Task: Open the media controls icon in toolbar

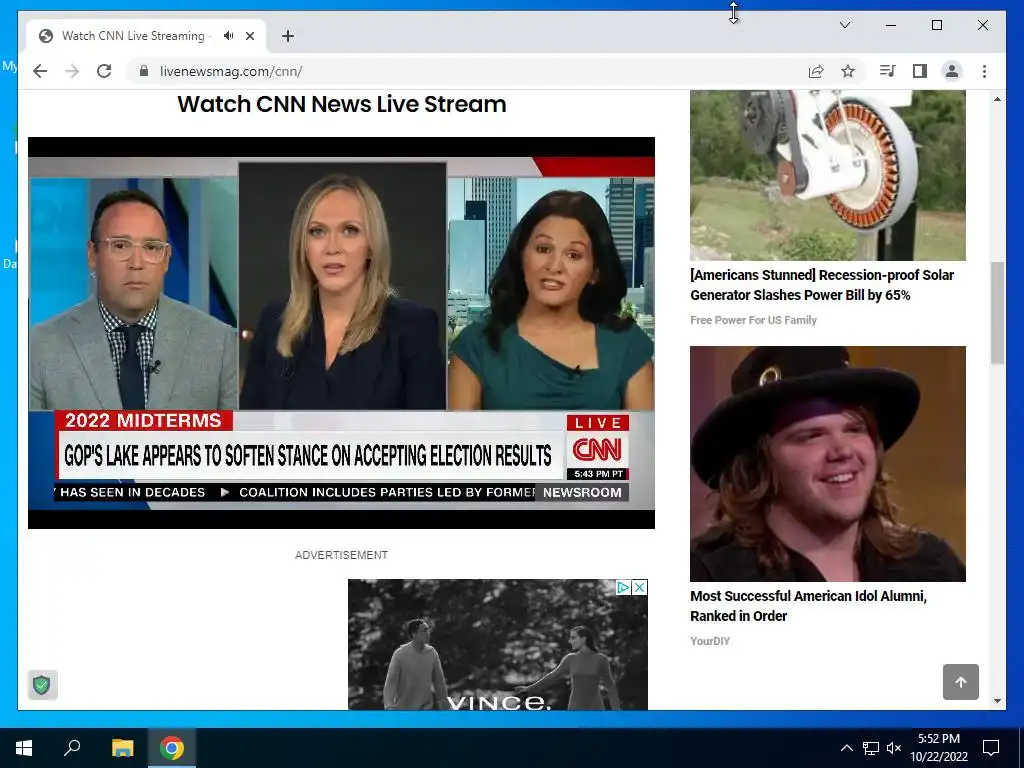Action: coord(887,71)
